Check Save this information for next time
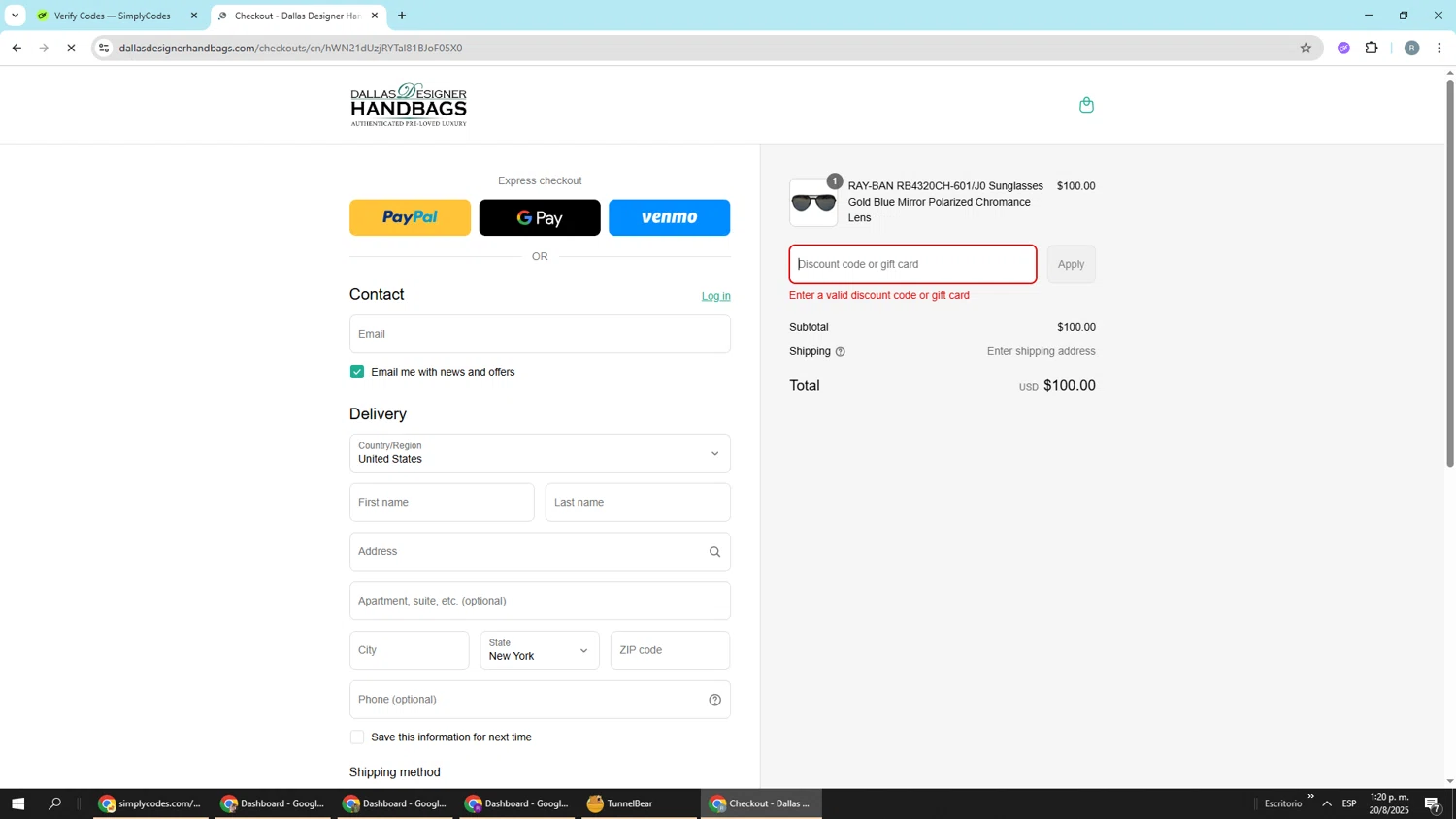Image resolution: width=1456 pixels, height=819 pixels. pos(357,737)
